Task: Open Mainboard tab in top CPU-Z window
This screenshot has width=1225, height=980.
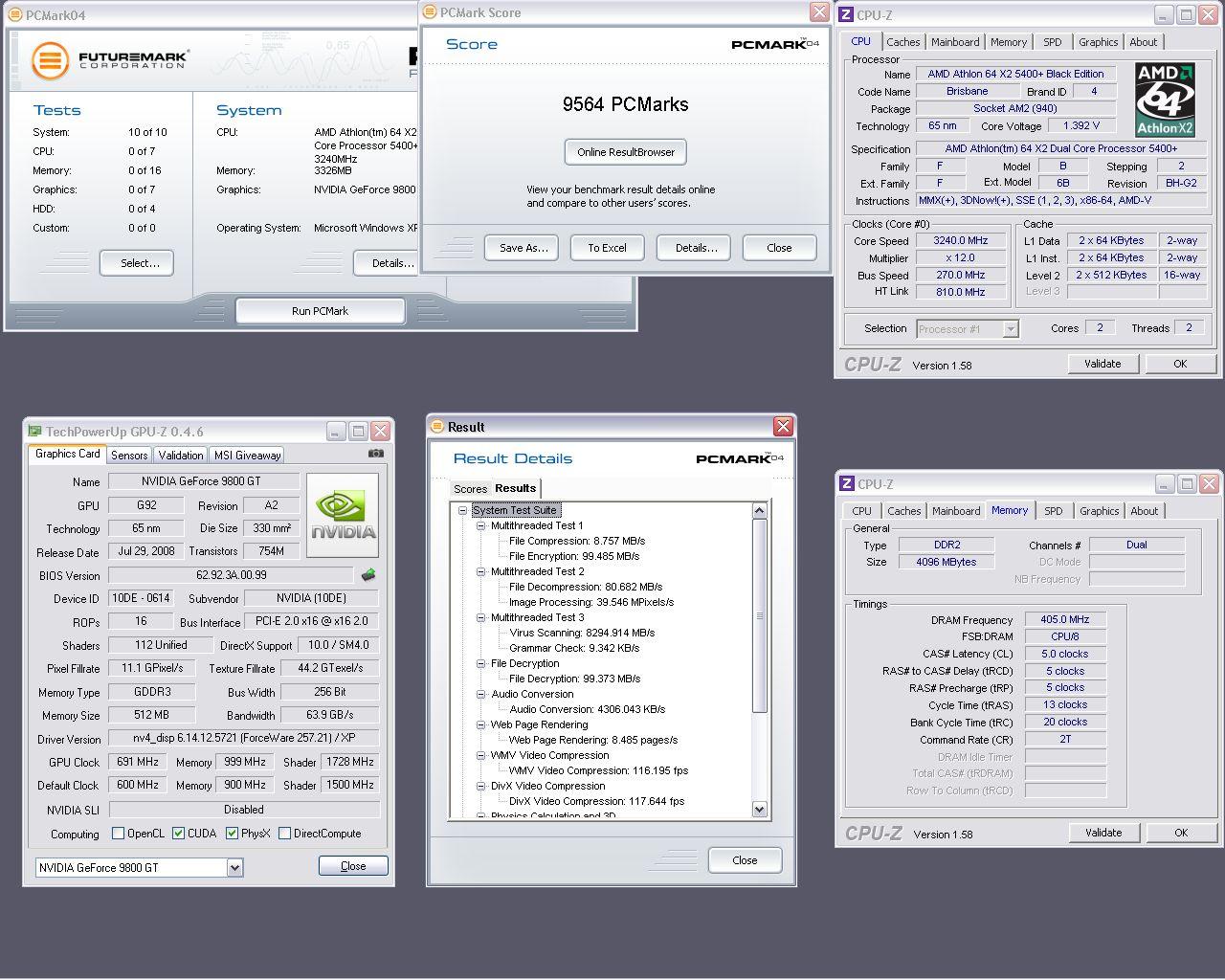Action: pyautogui.click(x=955, y=42)
